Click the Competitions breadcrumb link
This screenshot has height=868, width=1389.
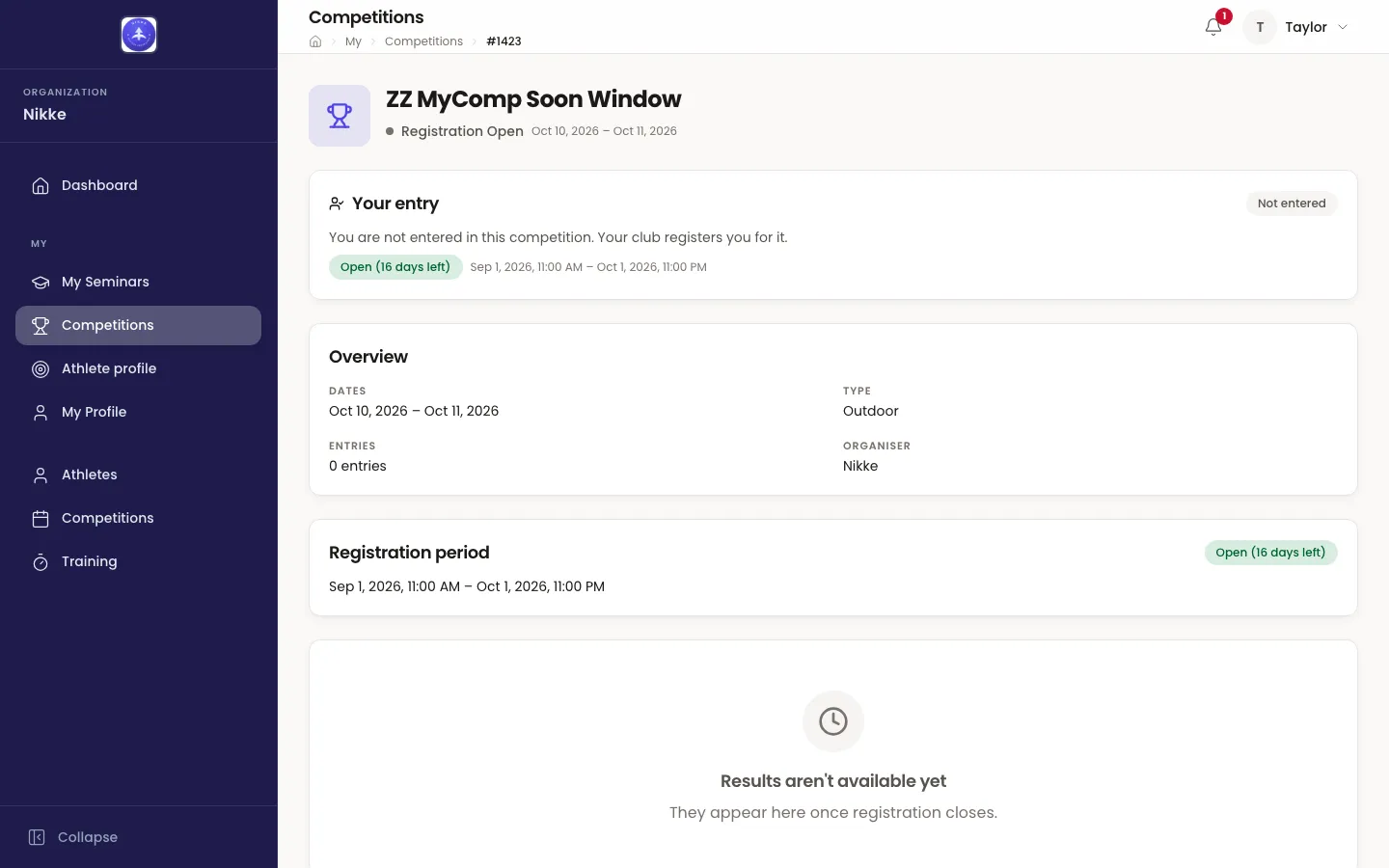click(423, 41)
